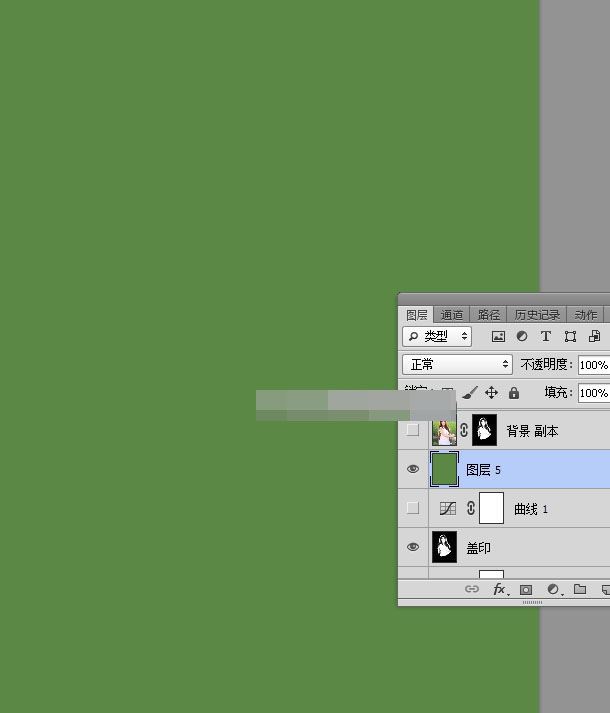Switch to the 路径 paths tab

[x=488, y=315]
